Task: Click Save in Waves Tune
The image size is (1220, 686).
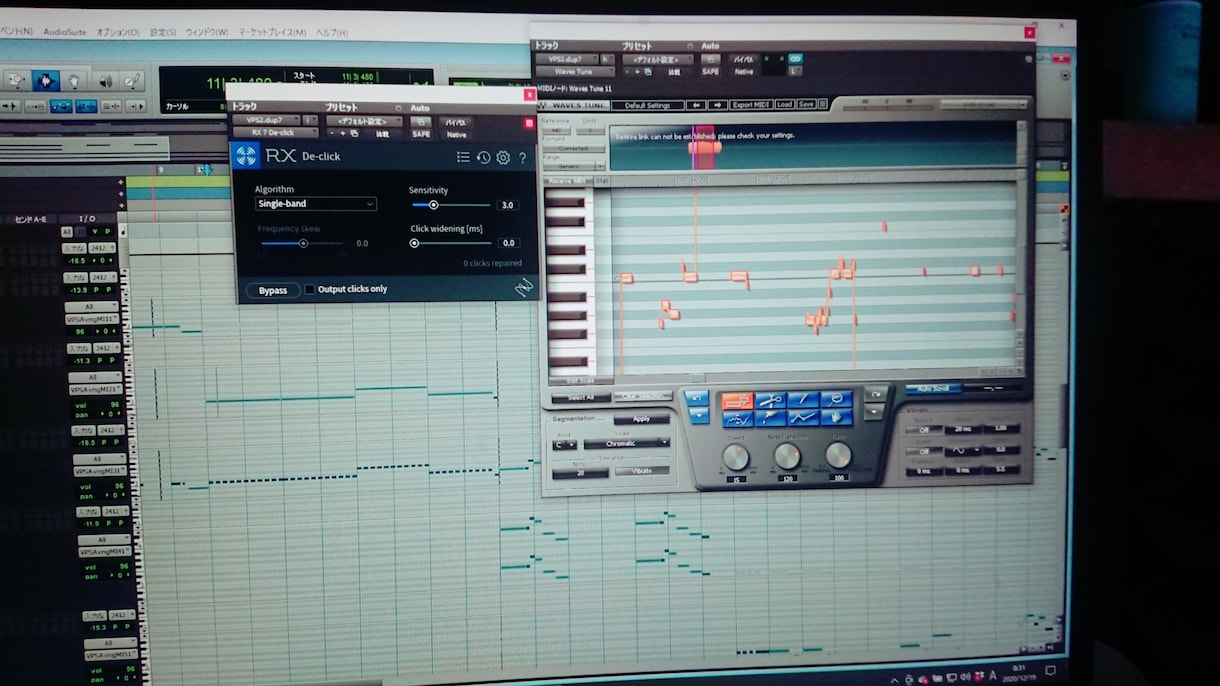Action: click(x=806, y=105)
